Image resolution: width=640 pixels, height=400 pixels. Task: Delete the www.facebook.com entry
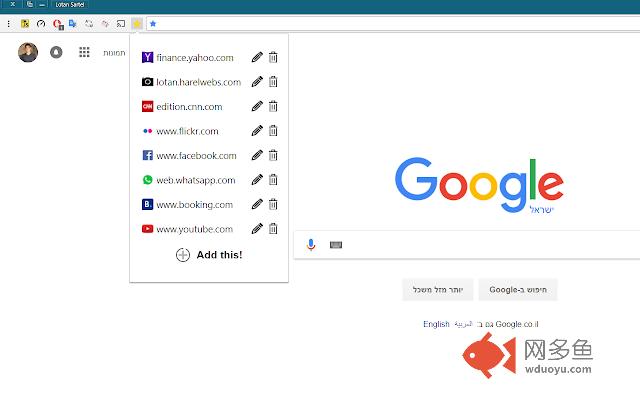pyautogui.click(x=273, y=155)
